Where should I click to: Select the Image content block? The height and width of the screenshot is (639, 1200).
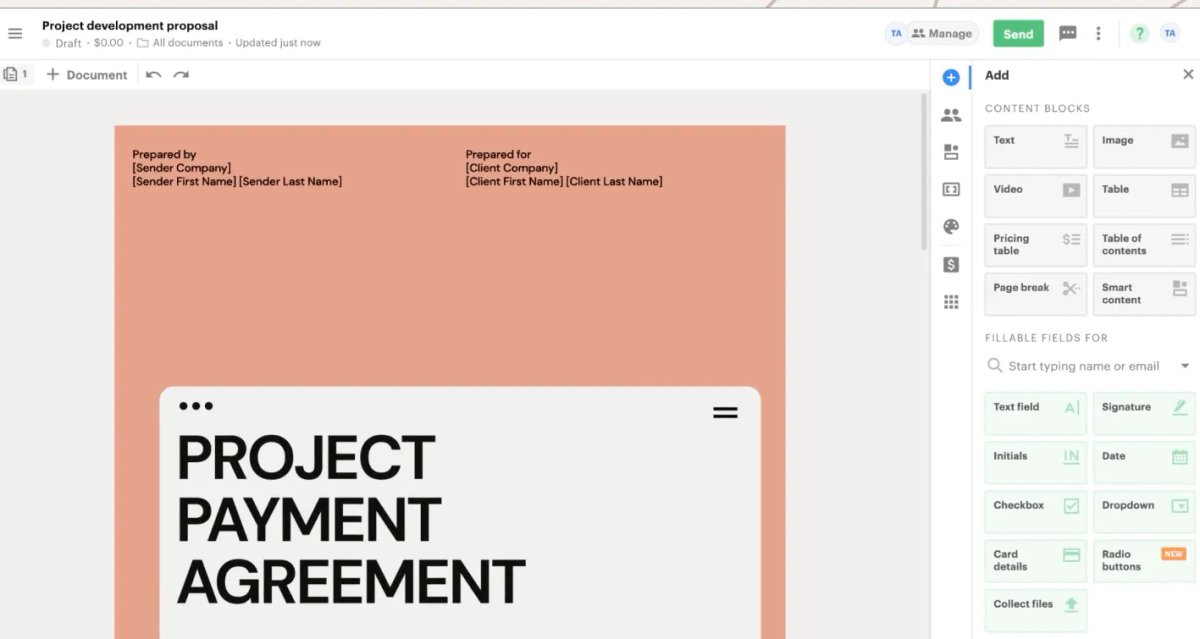(x=1144, y=146)
